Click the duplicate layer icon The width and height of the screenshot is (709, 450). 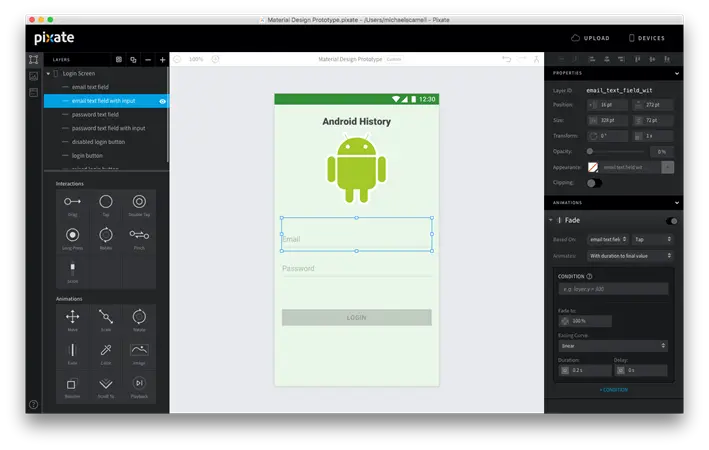[133, 60]
